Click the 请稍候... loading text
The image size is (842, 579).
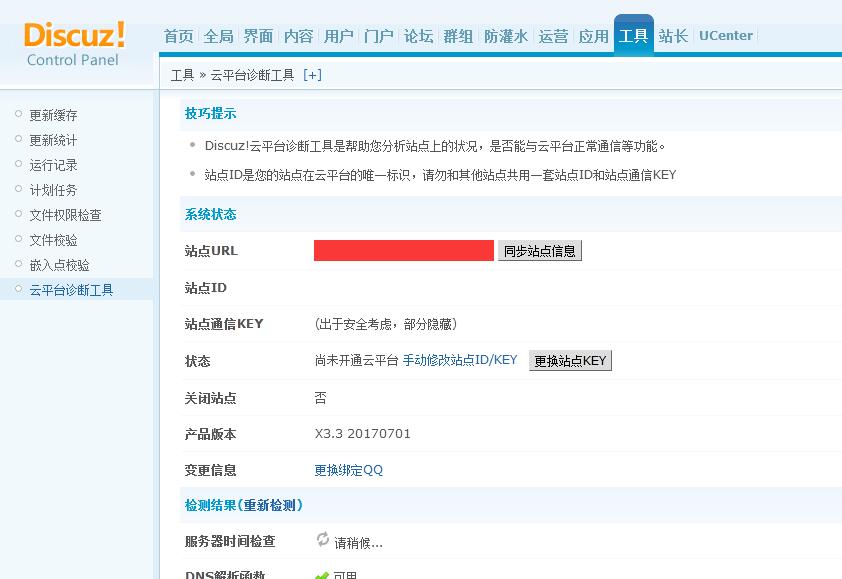coord(358,543)
